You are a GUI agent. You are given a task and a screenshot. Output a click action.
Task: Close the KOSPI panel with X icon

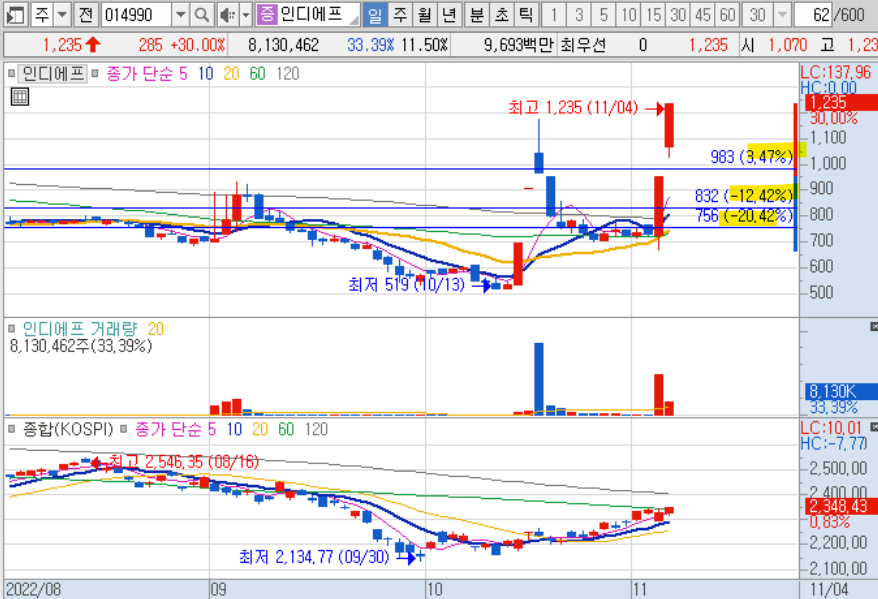[x=874, y=427]
